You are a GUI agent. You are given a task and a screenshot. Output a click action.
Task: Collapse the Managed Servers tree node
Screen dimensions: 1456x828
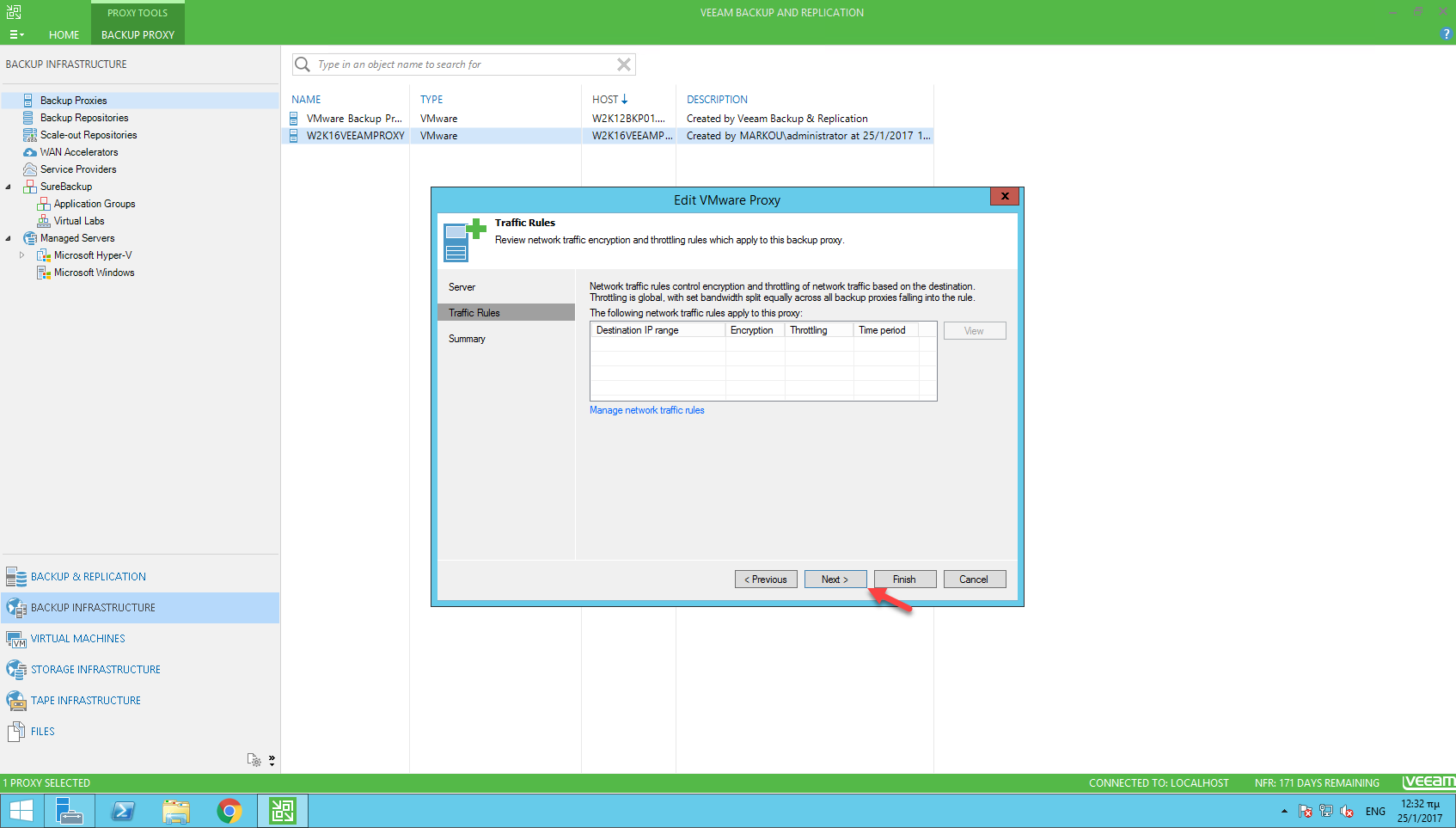tap(9, 238)
